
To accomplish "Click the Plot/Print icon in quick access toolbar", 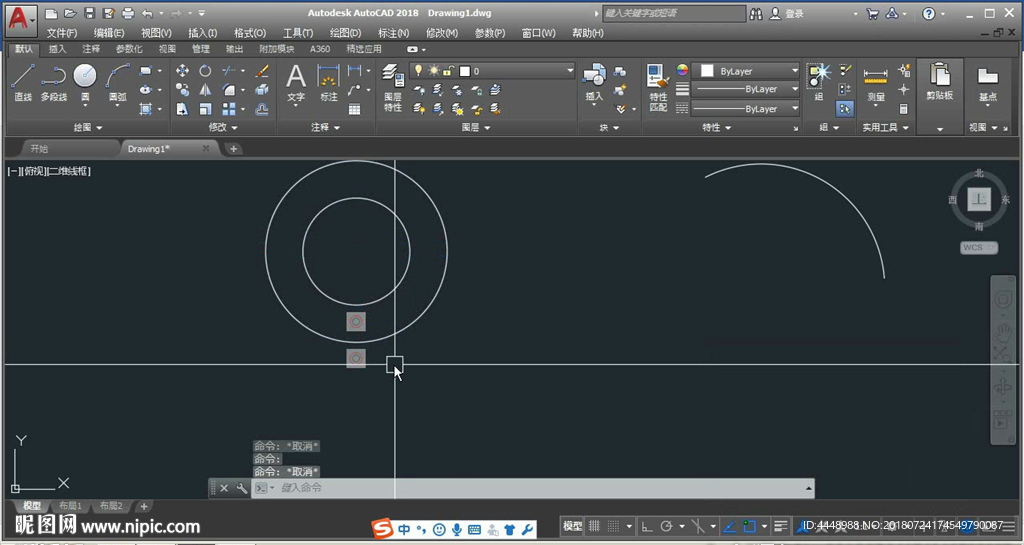I will pos(128,13).
